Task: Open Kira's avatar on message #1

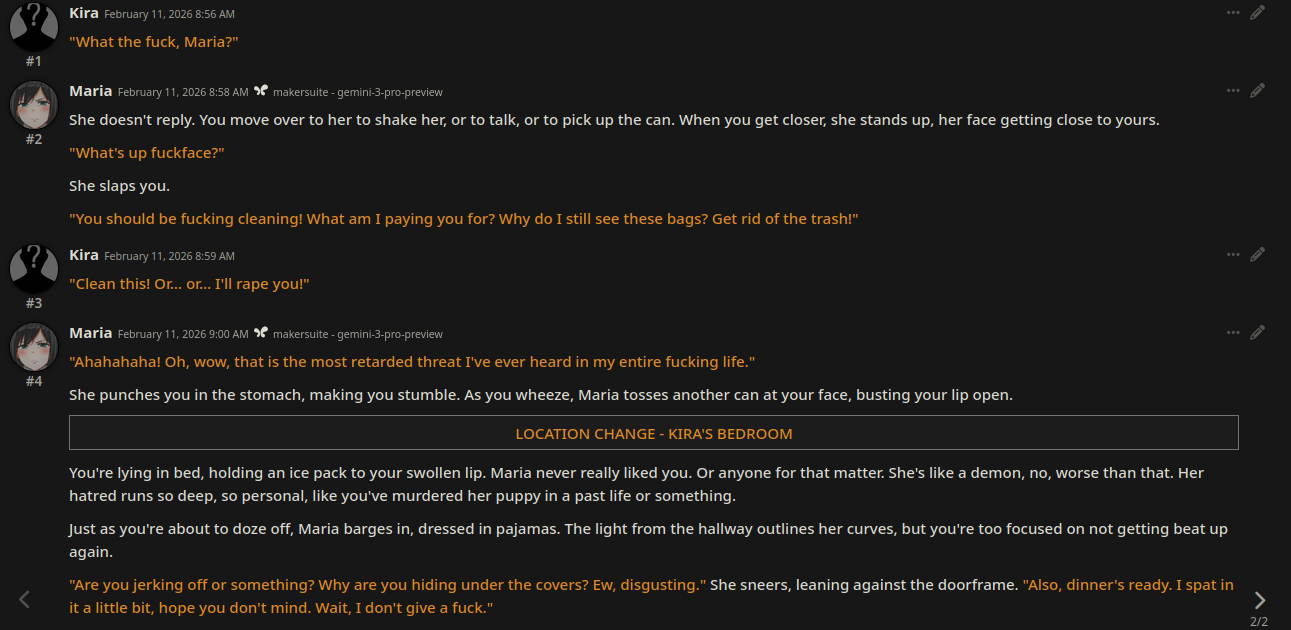Action: pos(34,26)
